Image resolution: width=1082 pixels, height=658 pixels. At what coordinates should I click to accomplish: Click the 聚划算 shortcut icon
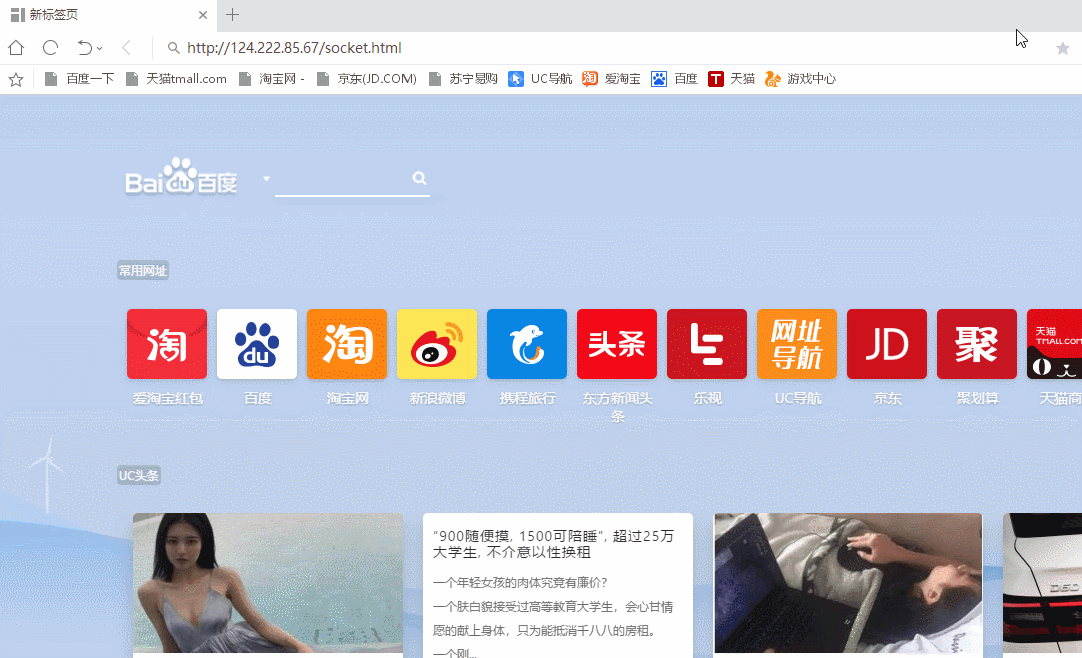tap(977, 343)
